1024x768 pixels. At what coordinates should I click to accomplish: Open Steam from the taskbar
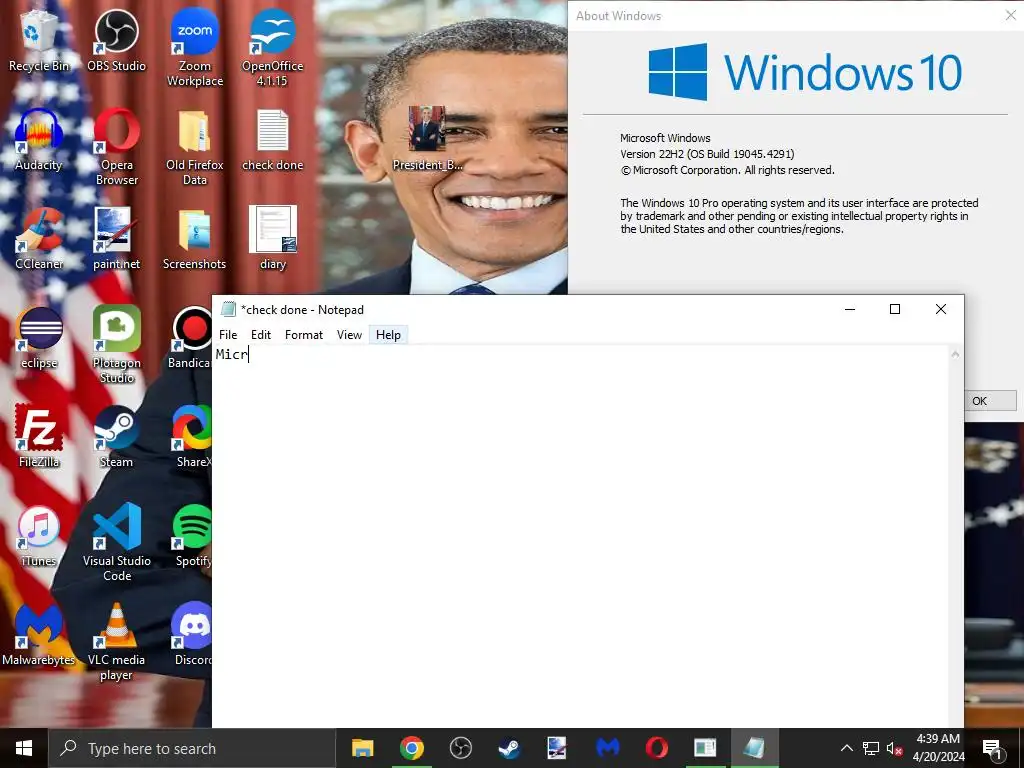click(x=509, y=748)
